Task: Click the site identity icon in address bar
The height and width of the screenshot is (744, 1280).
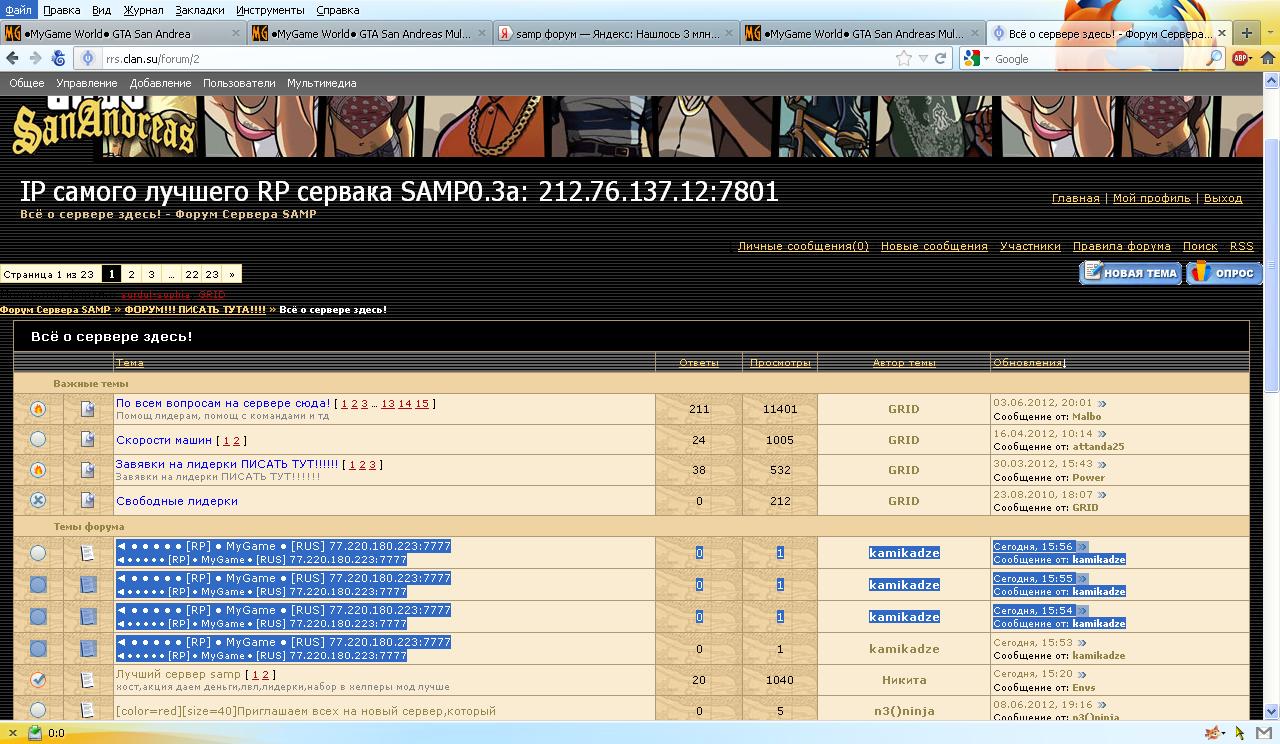Action: click(88, 58)
